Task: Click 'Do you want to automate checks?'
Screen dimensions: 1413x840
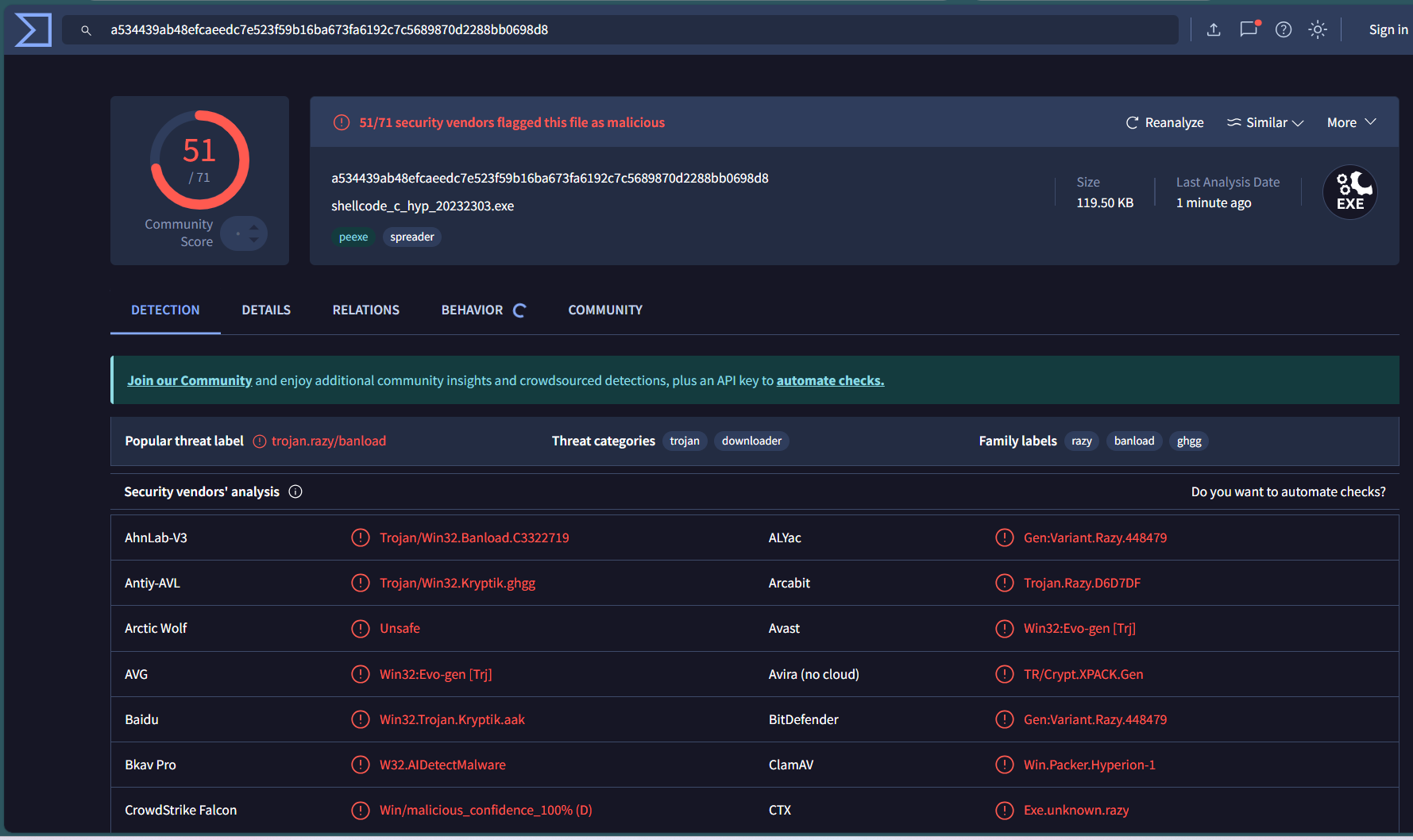Action: pos(1288,491)
